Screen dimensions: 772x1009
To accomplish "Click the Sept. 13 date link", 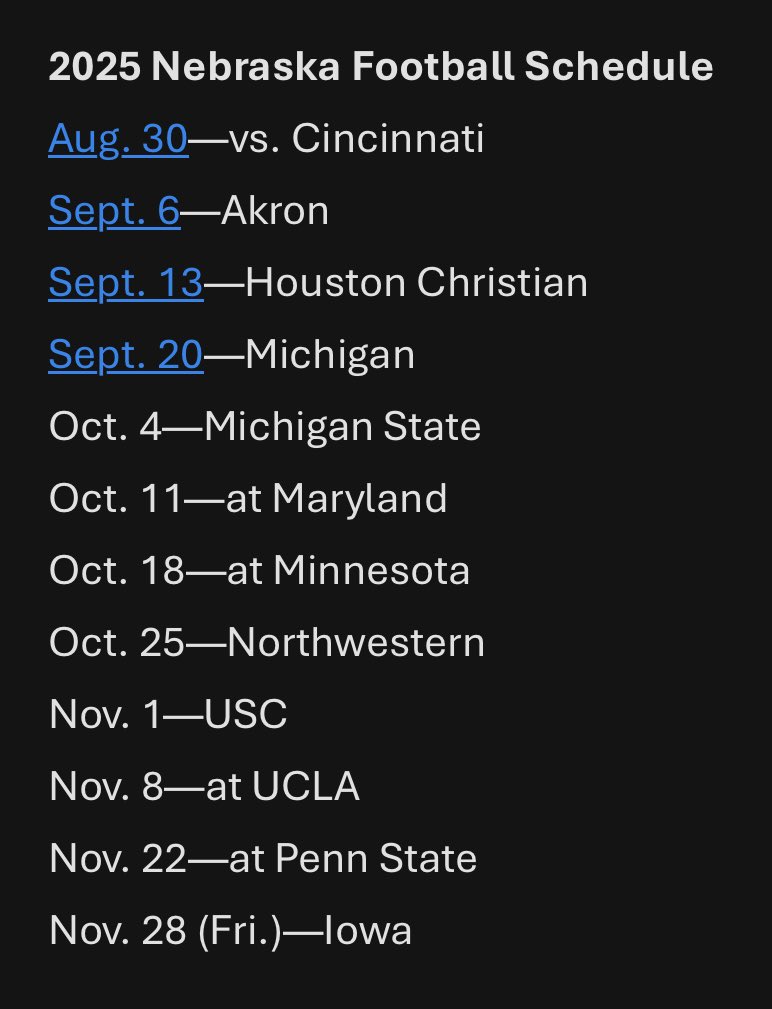I will pos(125,283).
